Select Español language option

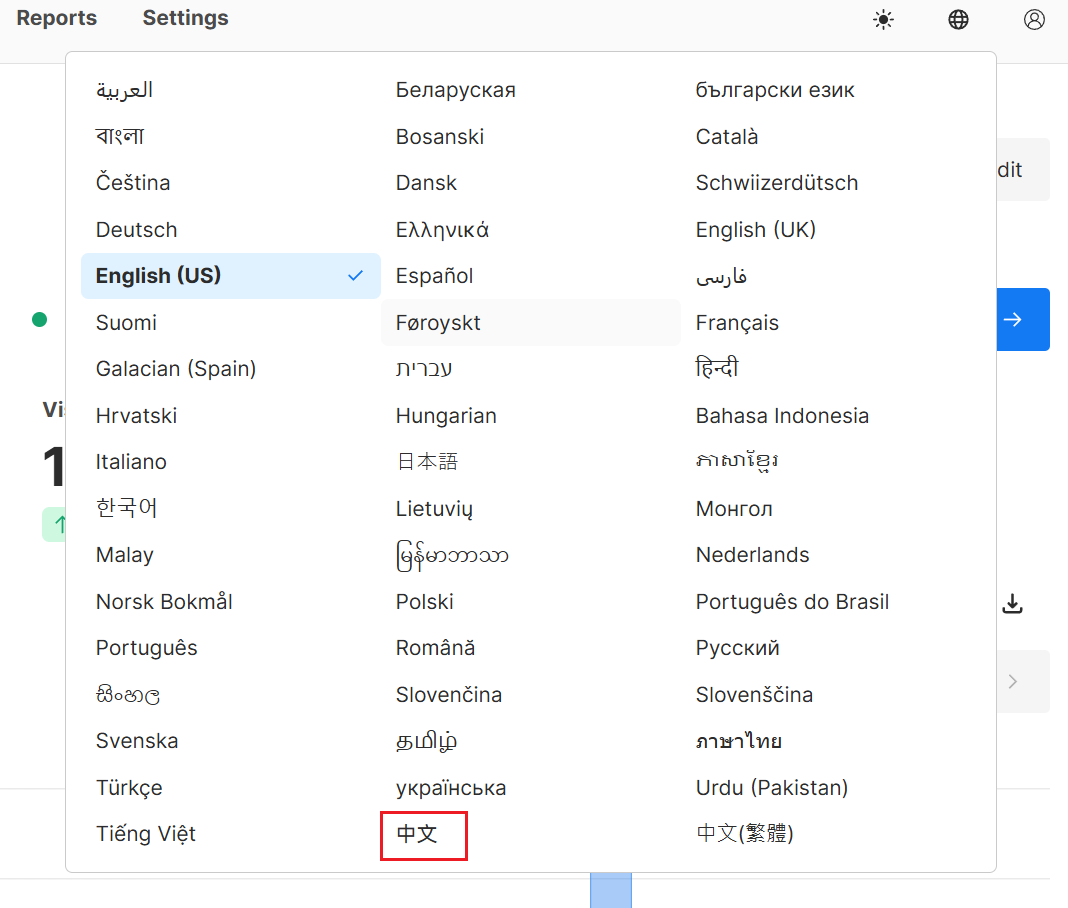[434, 276]
